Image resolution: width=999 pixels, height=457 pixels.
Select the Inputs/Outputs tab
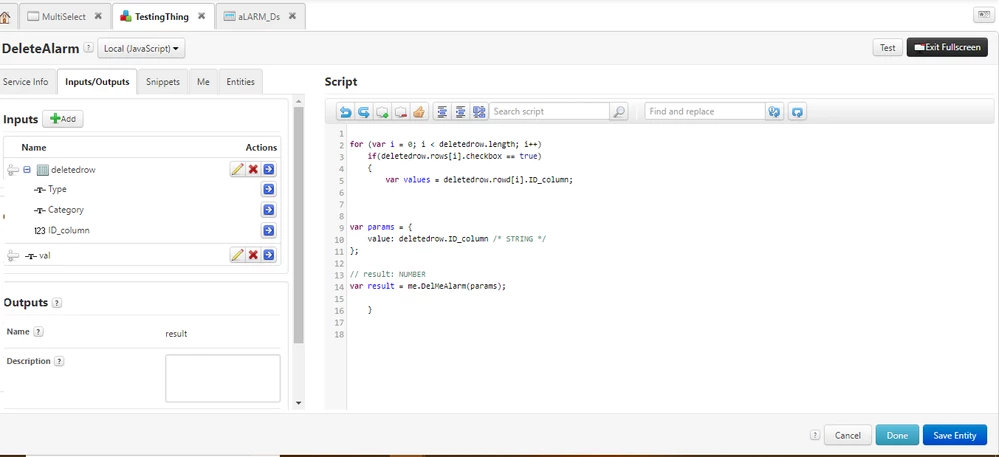tap(97, 82)
